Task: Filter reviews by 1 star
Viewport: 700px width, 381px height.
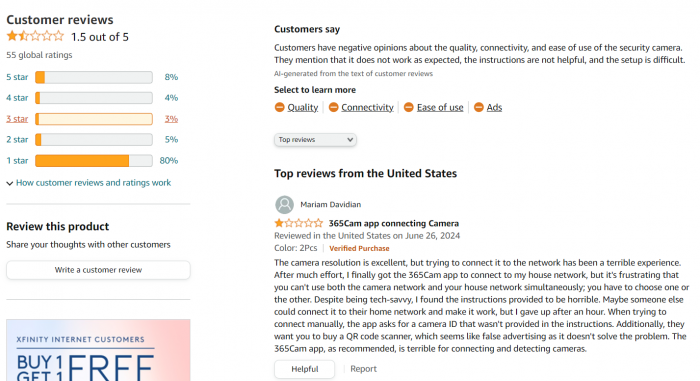Action: pos(17,160)
